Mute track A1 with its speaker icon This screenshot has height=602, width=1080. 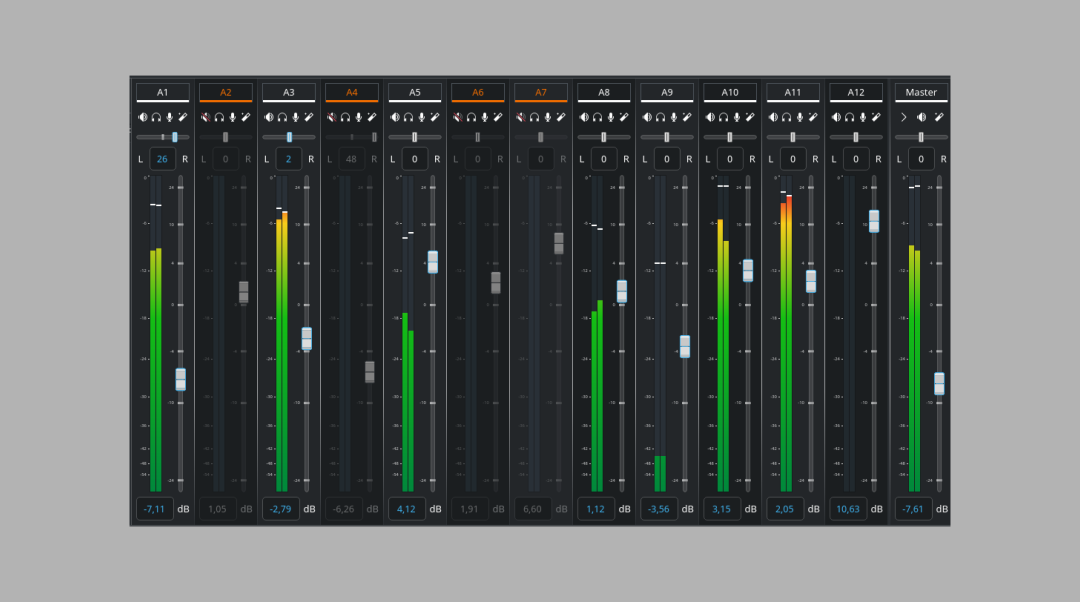pos(143,117)
